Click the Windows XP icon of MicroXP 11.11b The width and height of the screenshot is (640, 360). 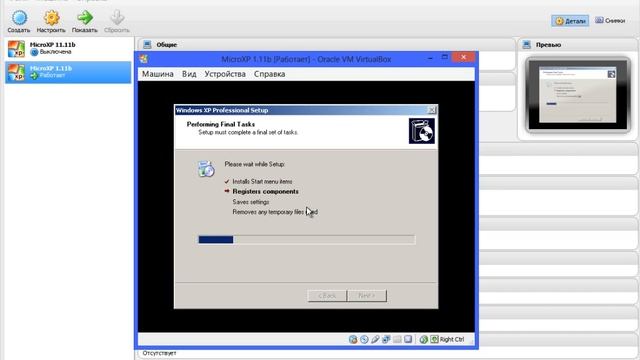(16, 49)
